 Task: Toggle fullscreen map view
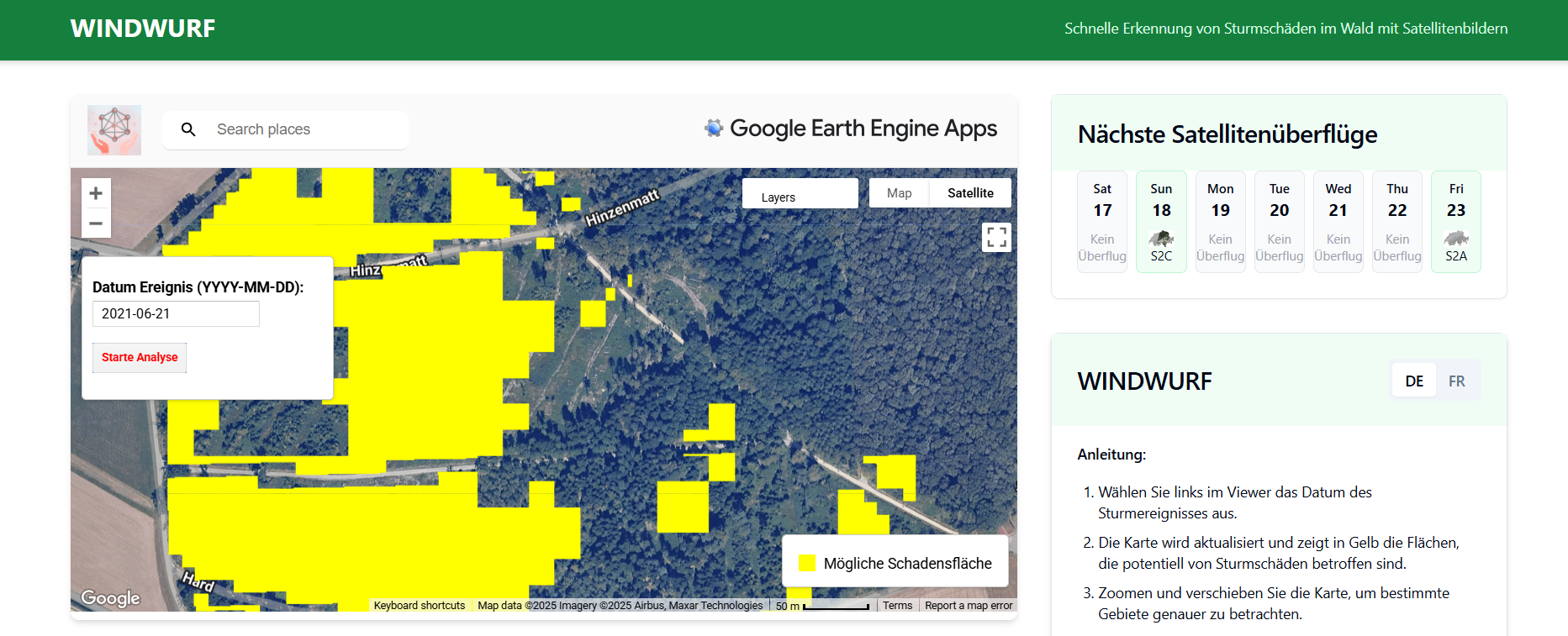996,237
